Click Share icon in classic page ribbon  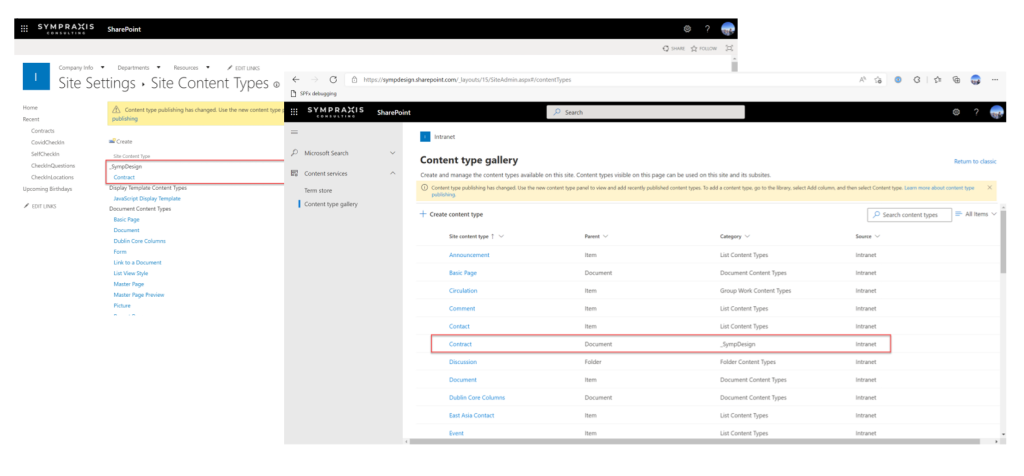click(x=673, y=48)
